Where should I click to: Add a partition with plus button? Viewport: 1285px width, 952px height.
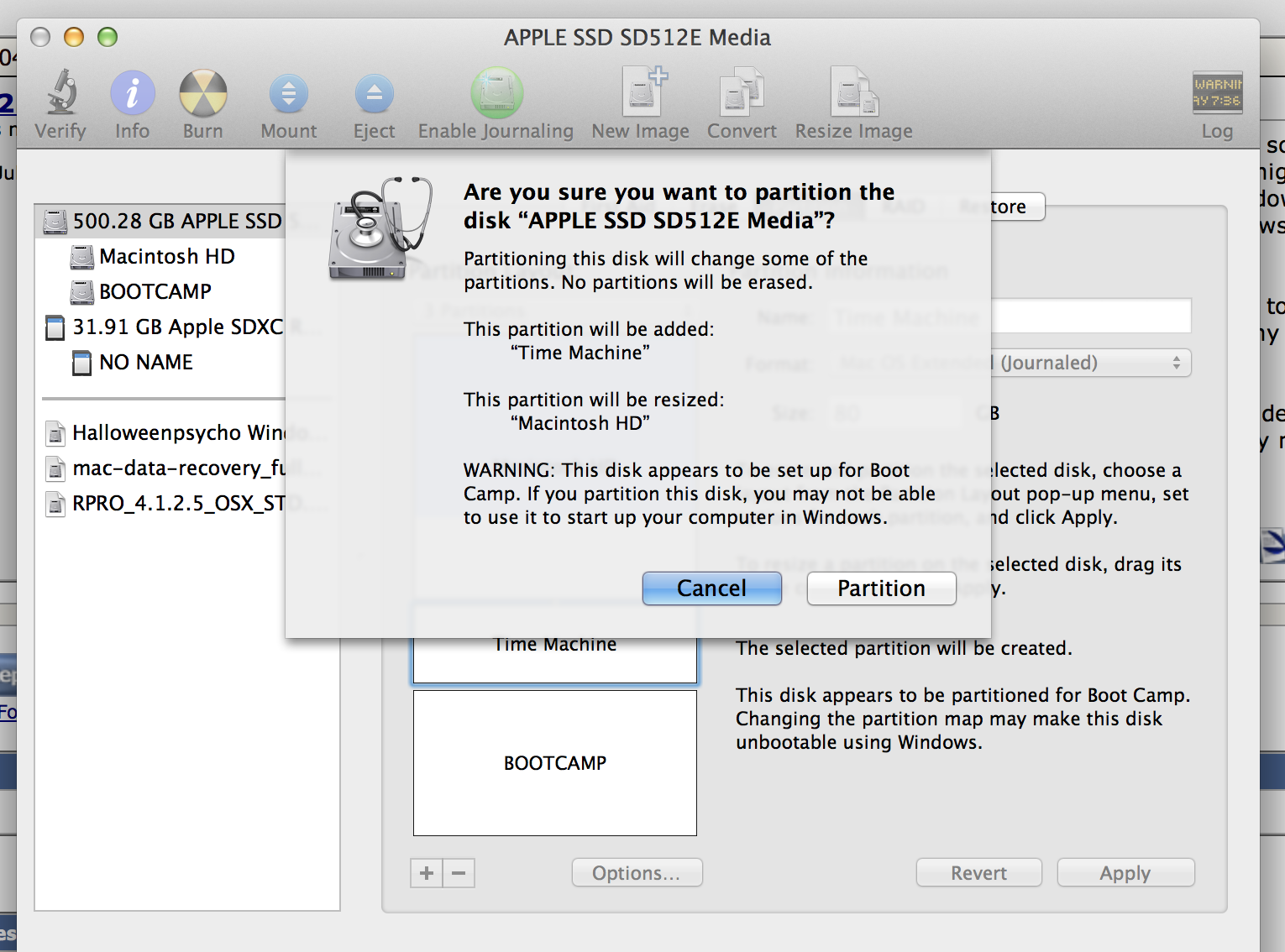[x=427, y=873]
